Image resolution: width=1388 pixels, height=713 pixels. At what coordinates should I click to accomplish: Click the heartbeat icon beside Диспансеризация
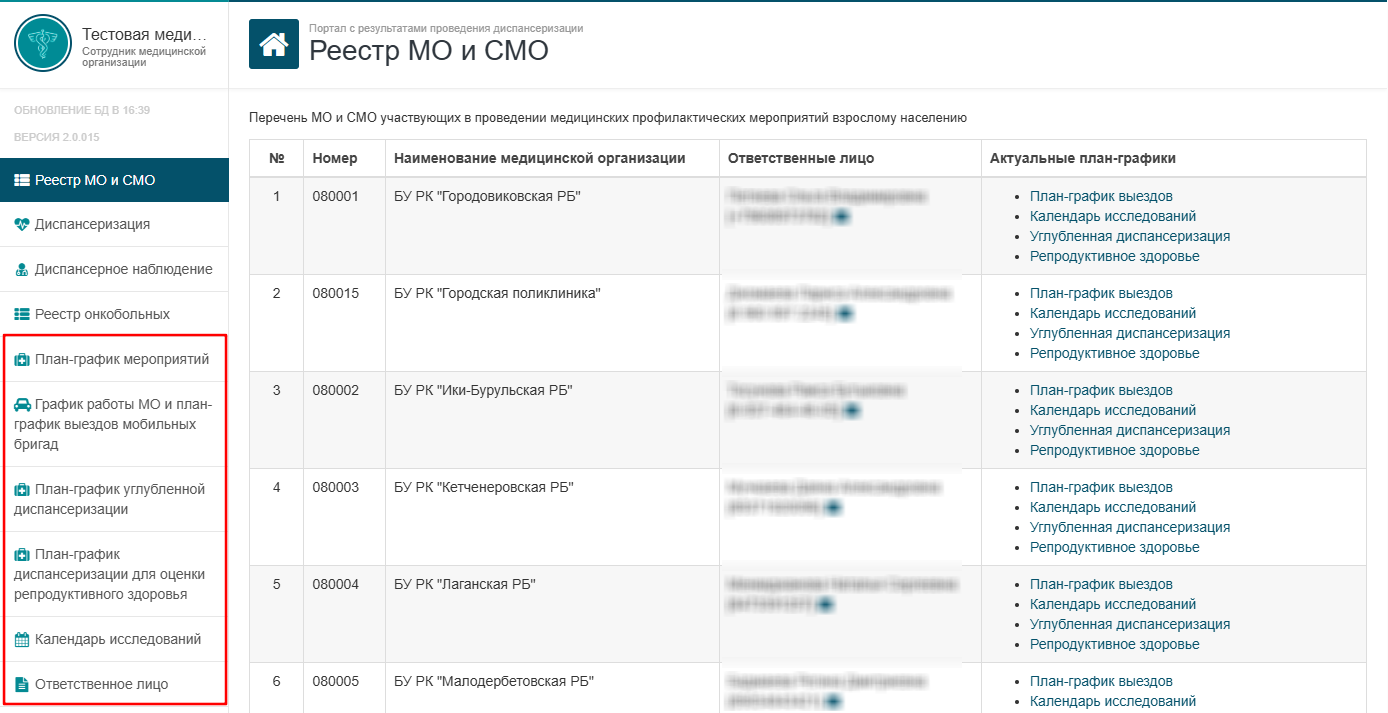[22, 225]
